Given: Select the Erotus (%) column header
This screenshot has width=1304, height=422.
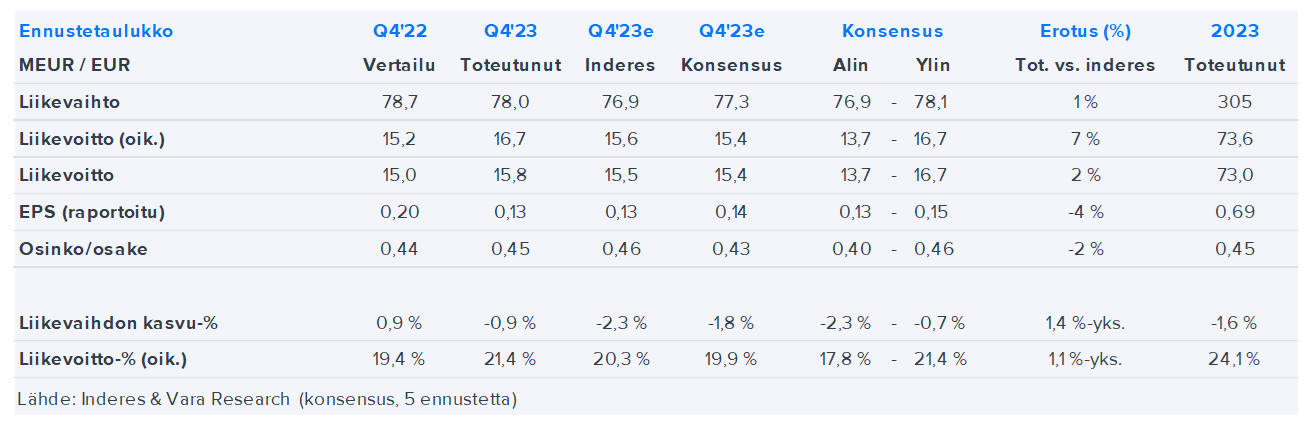Looking at the screenshot, I should (1085, 31).
